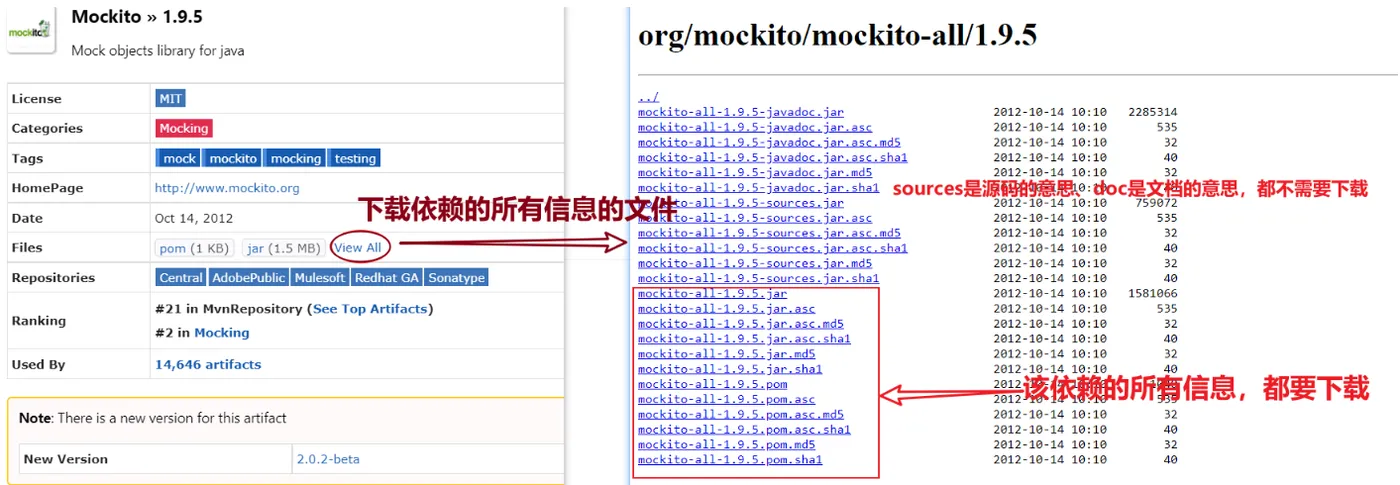This screenshot has width=1400, height=485.
Task: Click the 'mock' tag
Action: click(x=179, y=158)
